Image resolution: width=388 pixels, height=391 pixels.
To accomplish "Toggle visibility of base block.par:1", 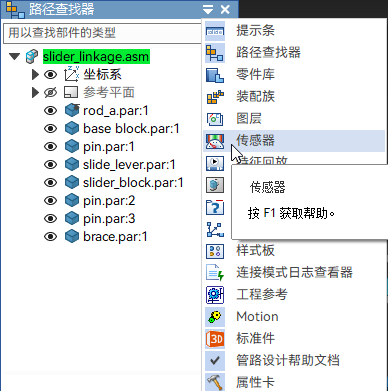I will (50, 129).
